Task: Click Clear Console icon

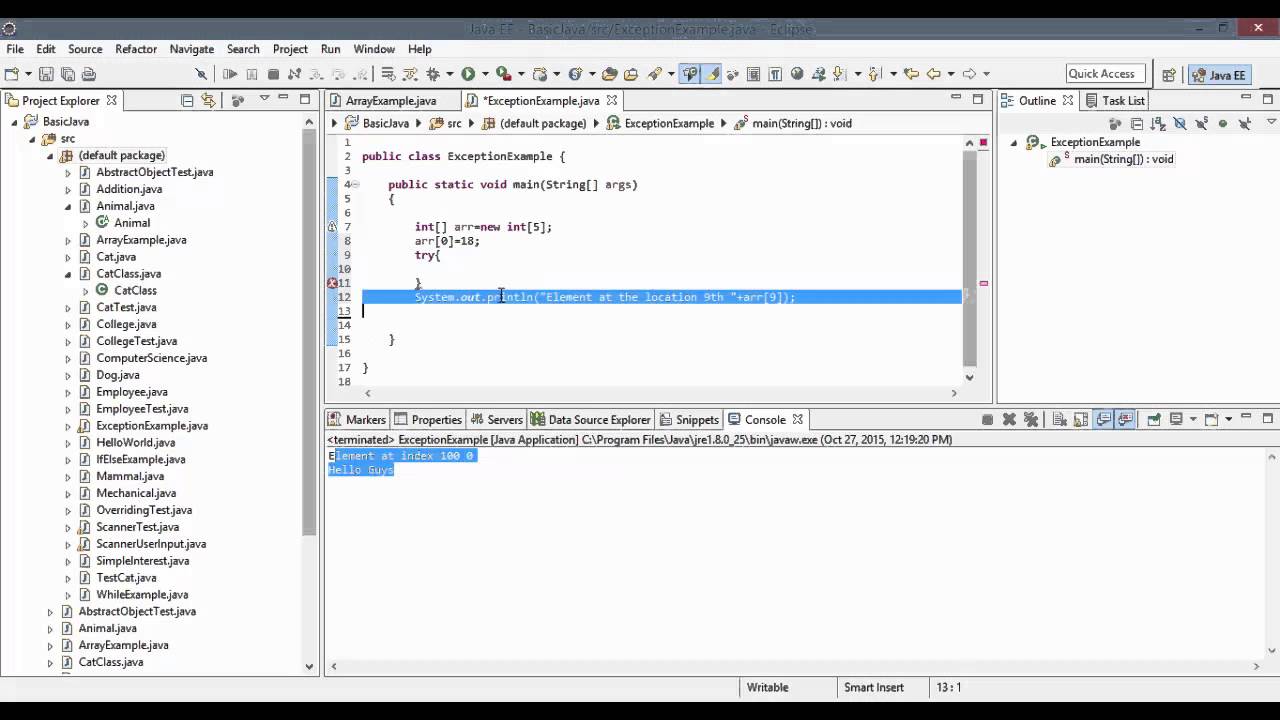Action: click(1059, 420)
